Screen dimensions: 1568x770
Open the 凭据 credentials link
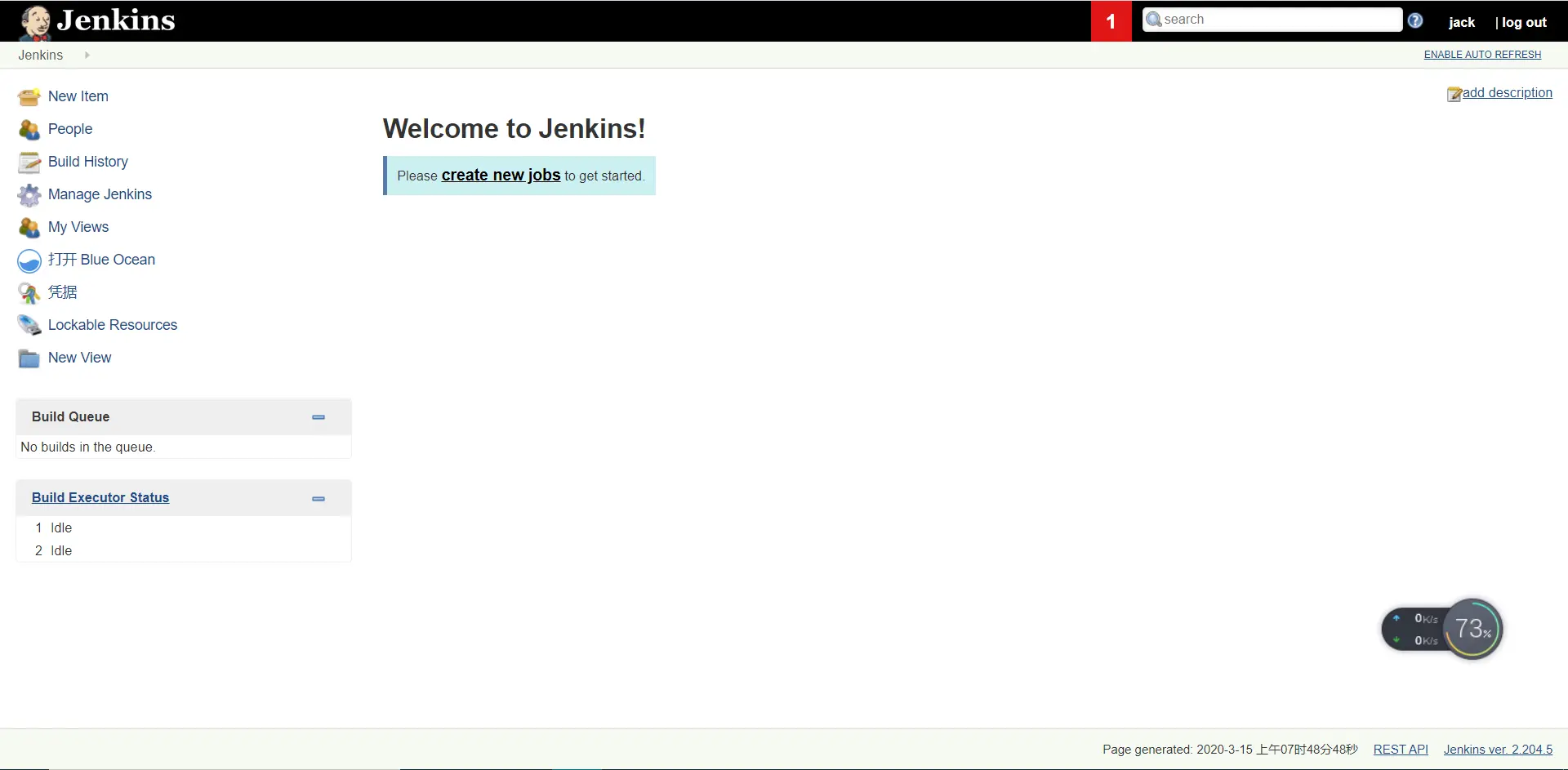tap(63, 292)
